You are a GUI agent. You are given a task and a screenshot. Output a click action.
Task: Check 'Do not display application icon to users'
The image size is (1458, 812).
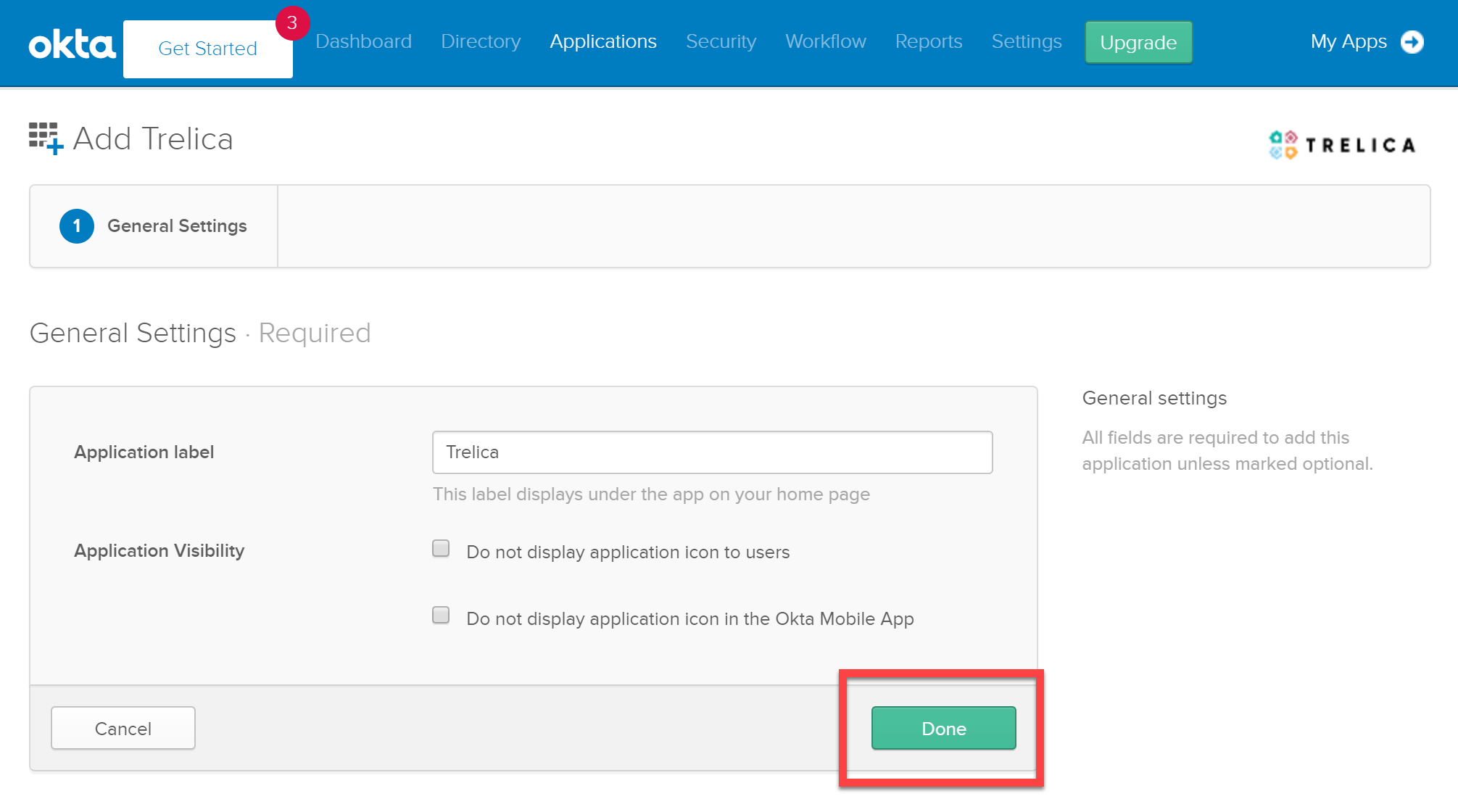(x=441, y=549)
